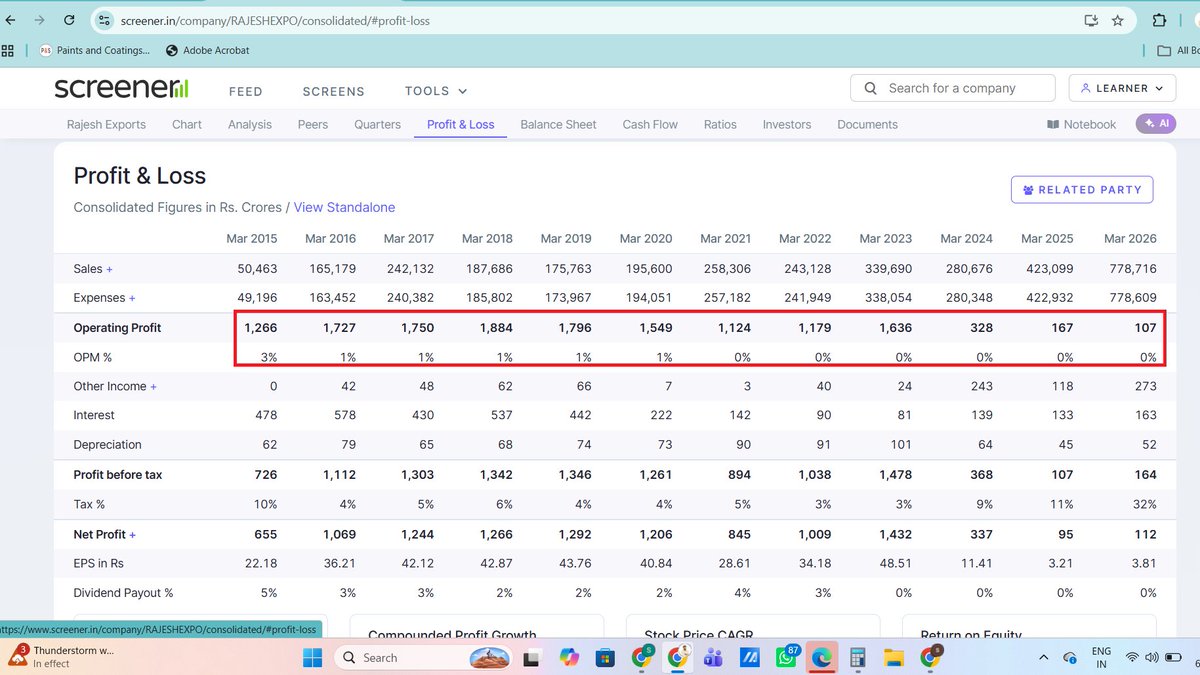Click Tax % value 32%

(x=1144, y=505)
